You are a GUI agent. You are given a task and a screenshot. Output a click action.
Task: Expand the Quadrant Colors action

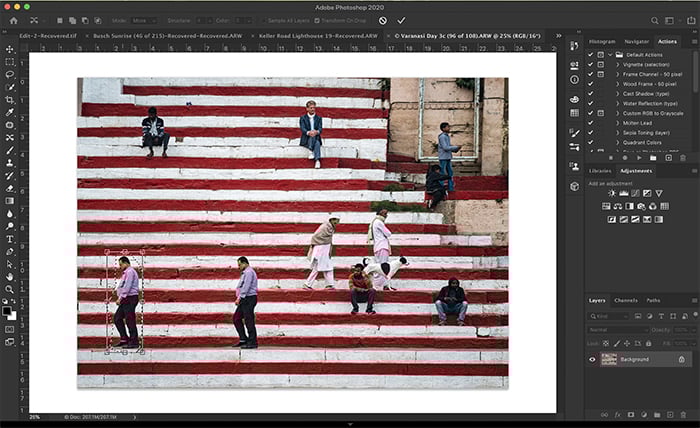coord(618,142)
